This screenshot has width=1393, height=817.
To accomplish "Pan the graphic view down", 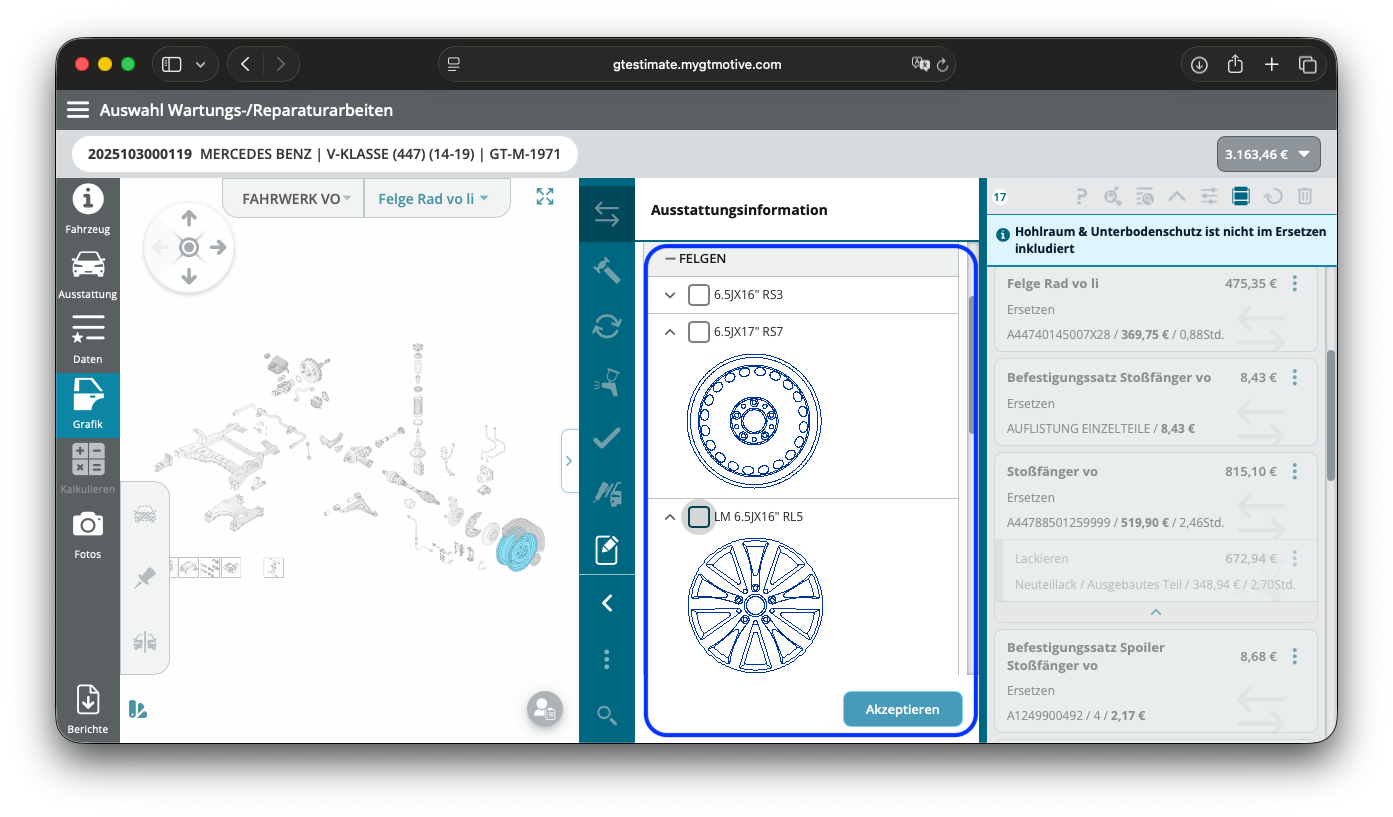I will pos(189,276).
